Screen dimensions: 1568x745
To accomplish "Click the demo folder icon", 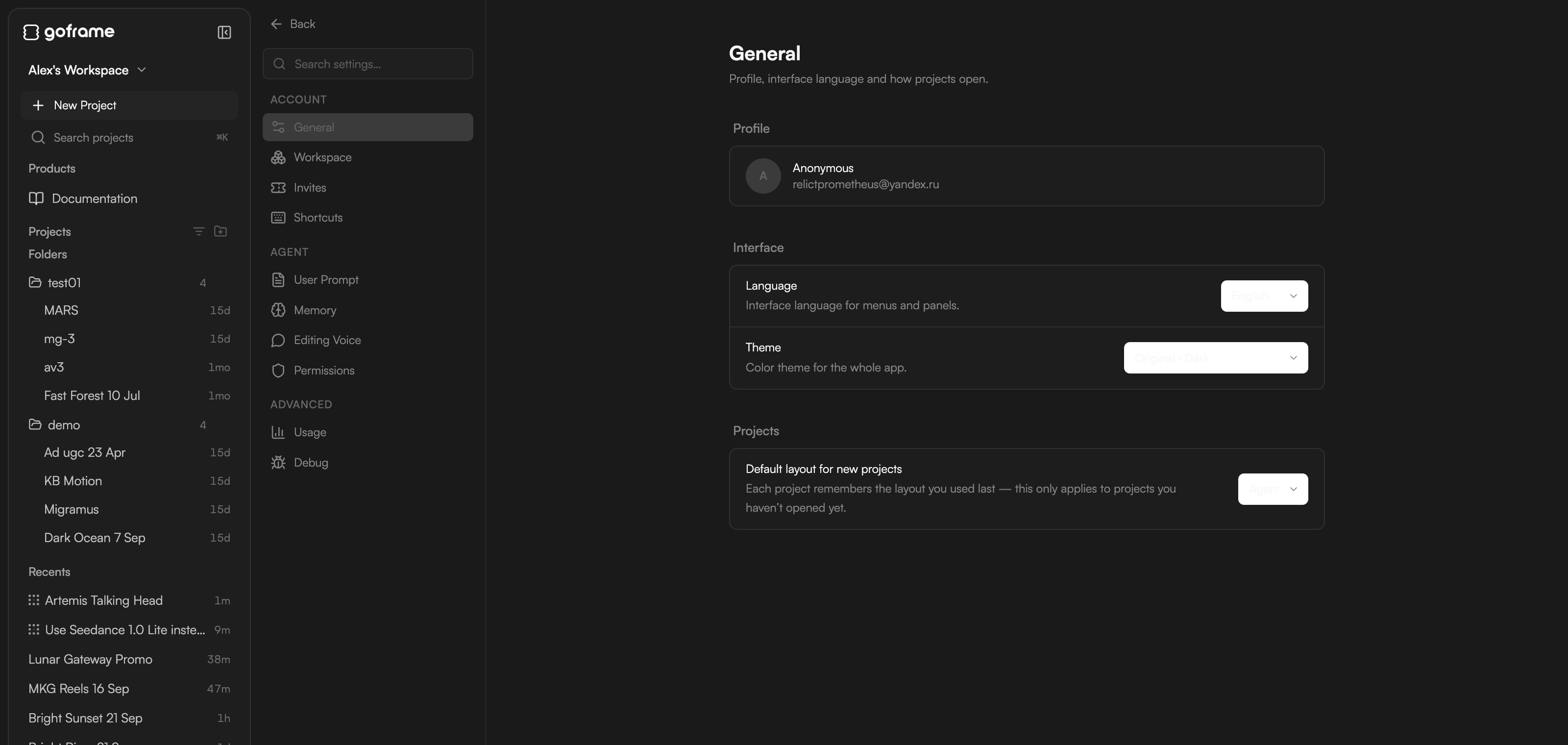I will [35, 424].
